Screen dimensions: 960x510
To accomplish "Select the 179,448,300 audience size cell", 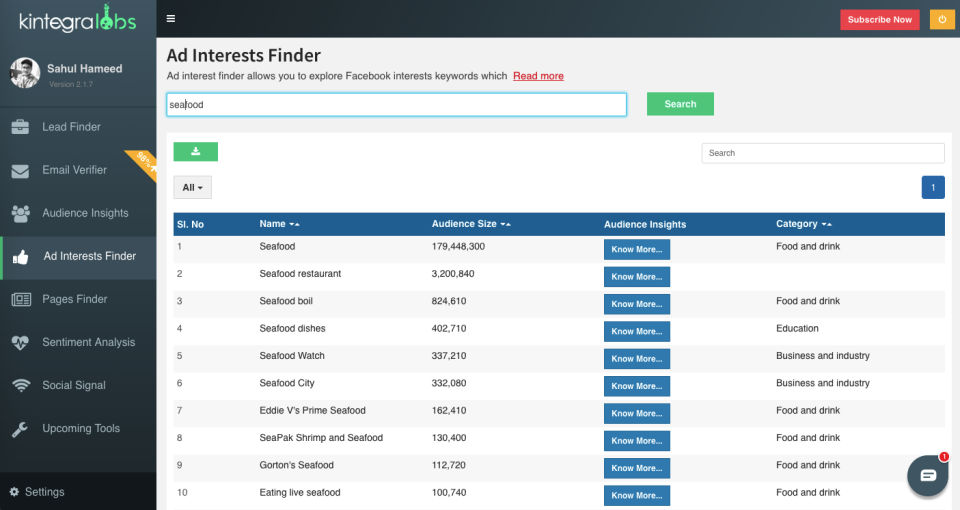I will [x=458, y=246].
